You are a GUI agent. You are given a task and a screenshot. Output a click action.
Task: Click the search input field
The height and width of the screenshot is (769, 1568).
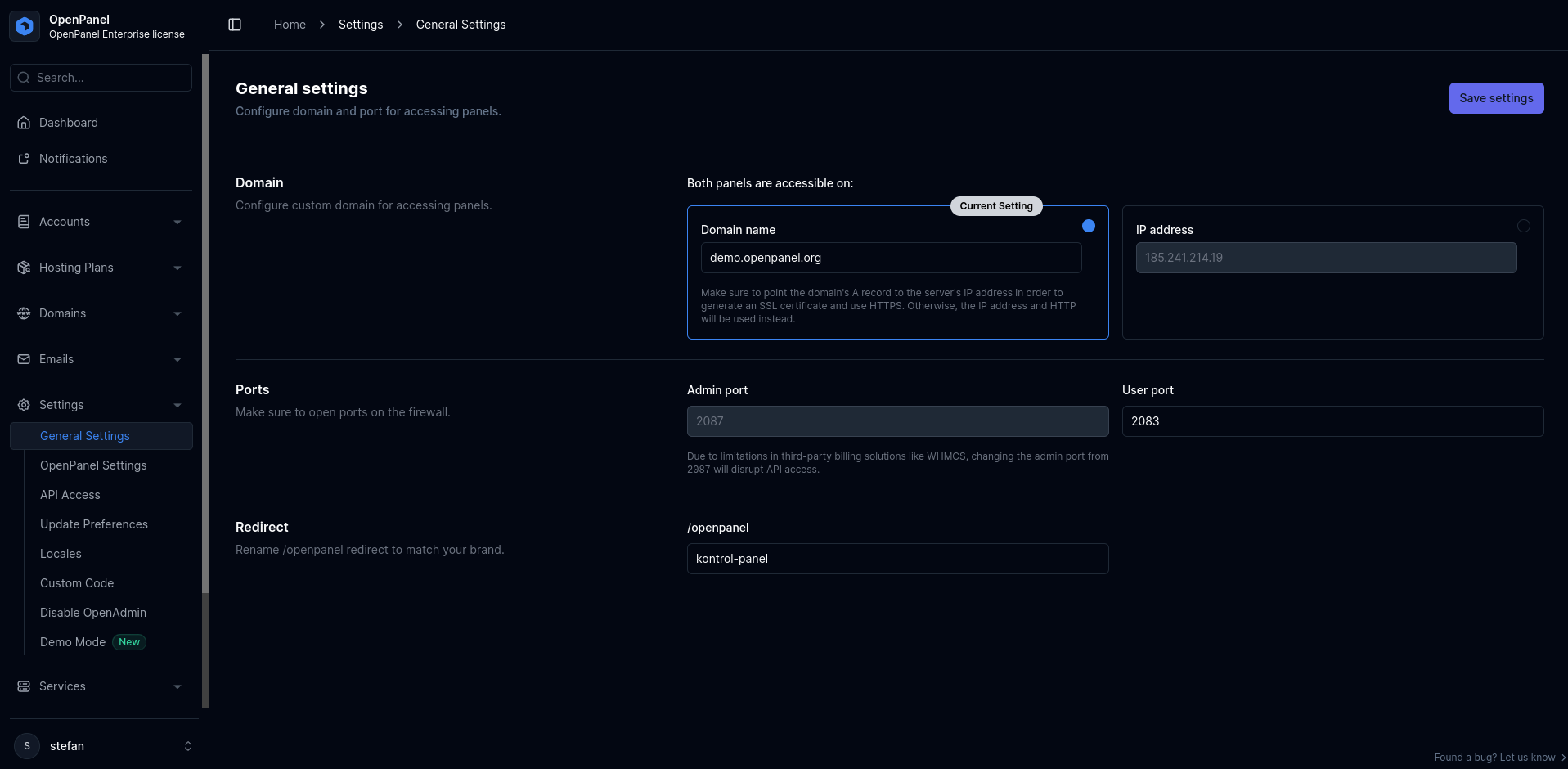[x=100, y=77]
